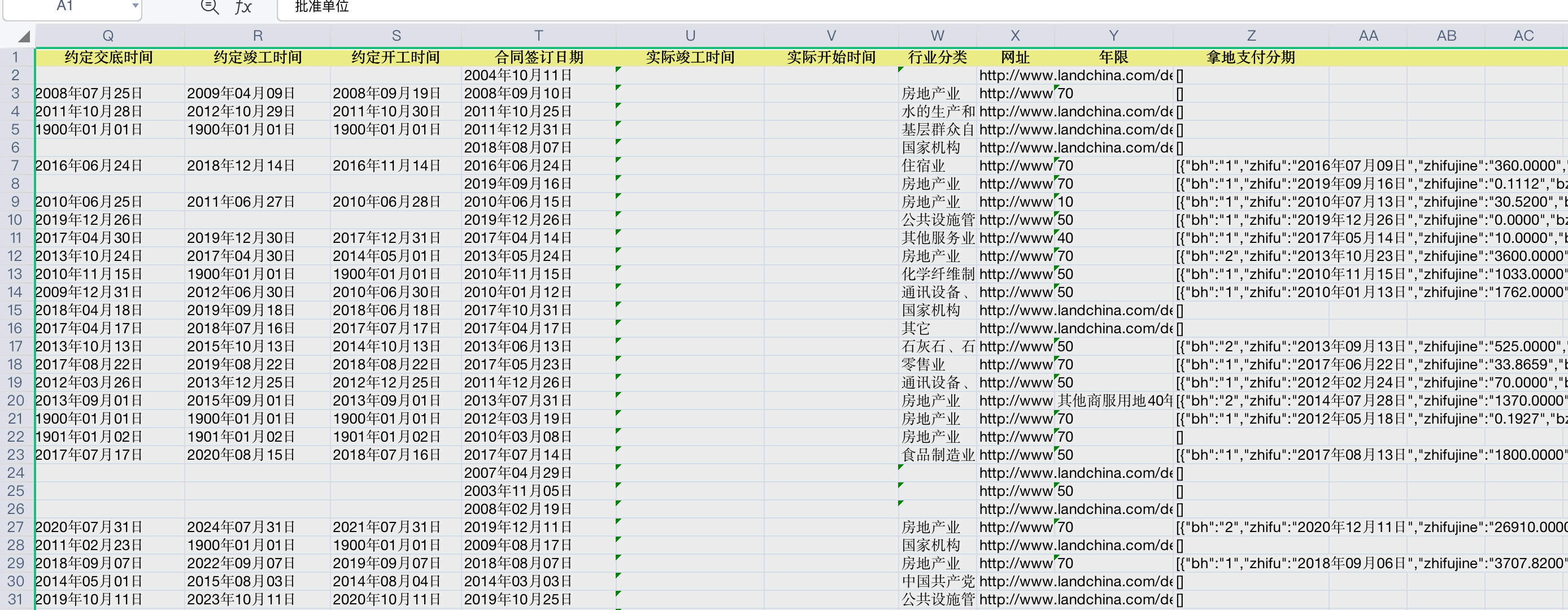Select column Z header

click(x=1251, y=36)
